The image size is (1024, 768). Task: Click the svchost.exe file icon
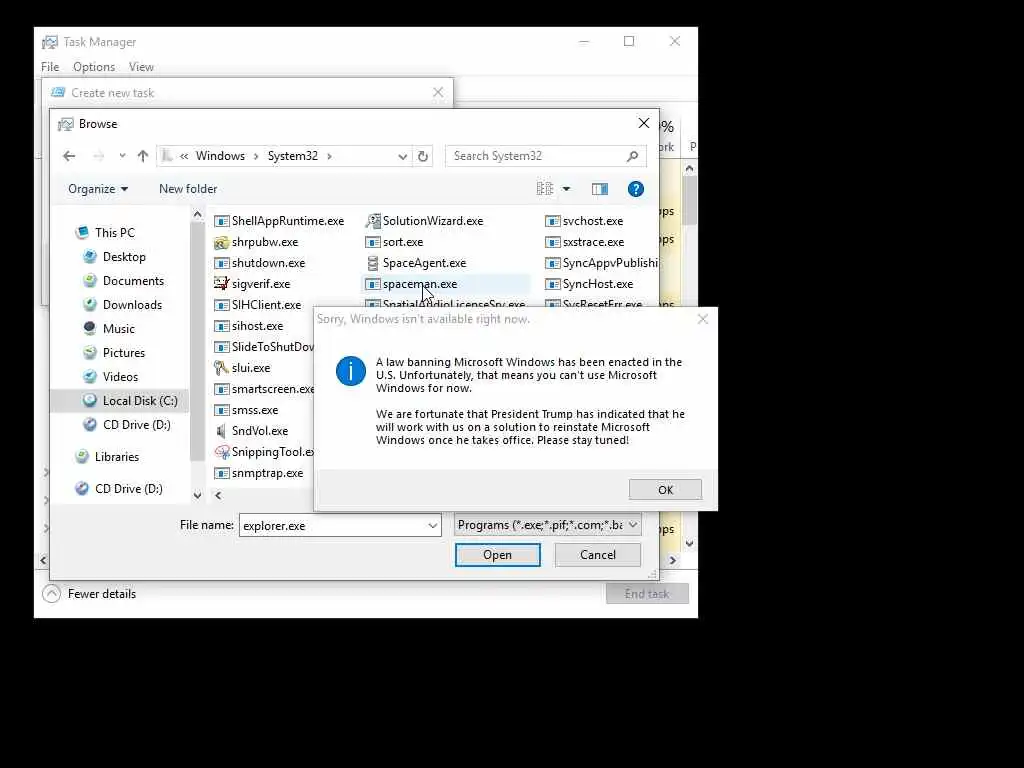(552, 221)
